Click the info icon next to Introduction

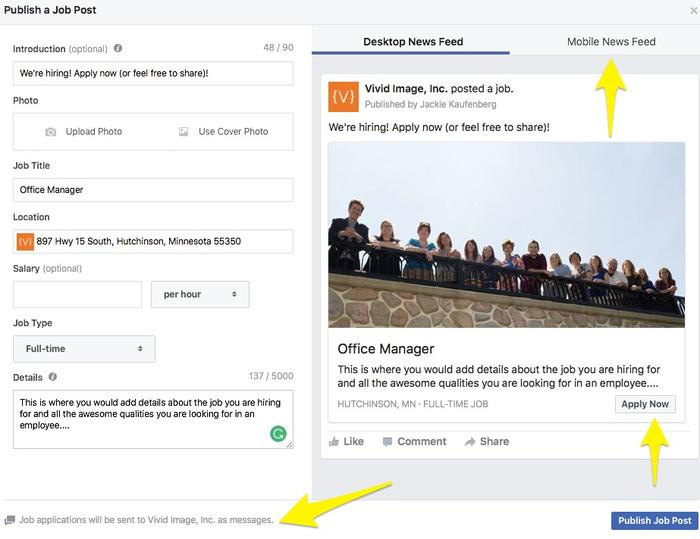click(118, 48)
